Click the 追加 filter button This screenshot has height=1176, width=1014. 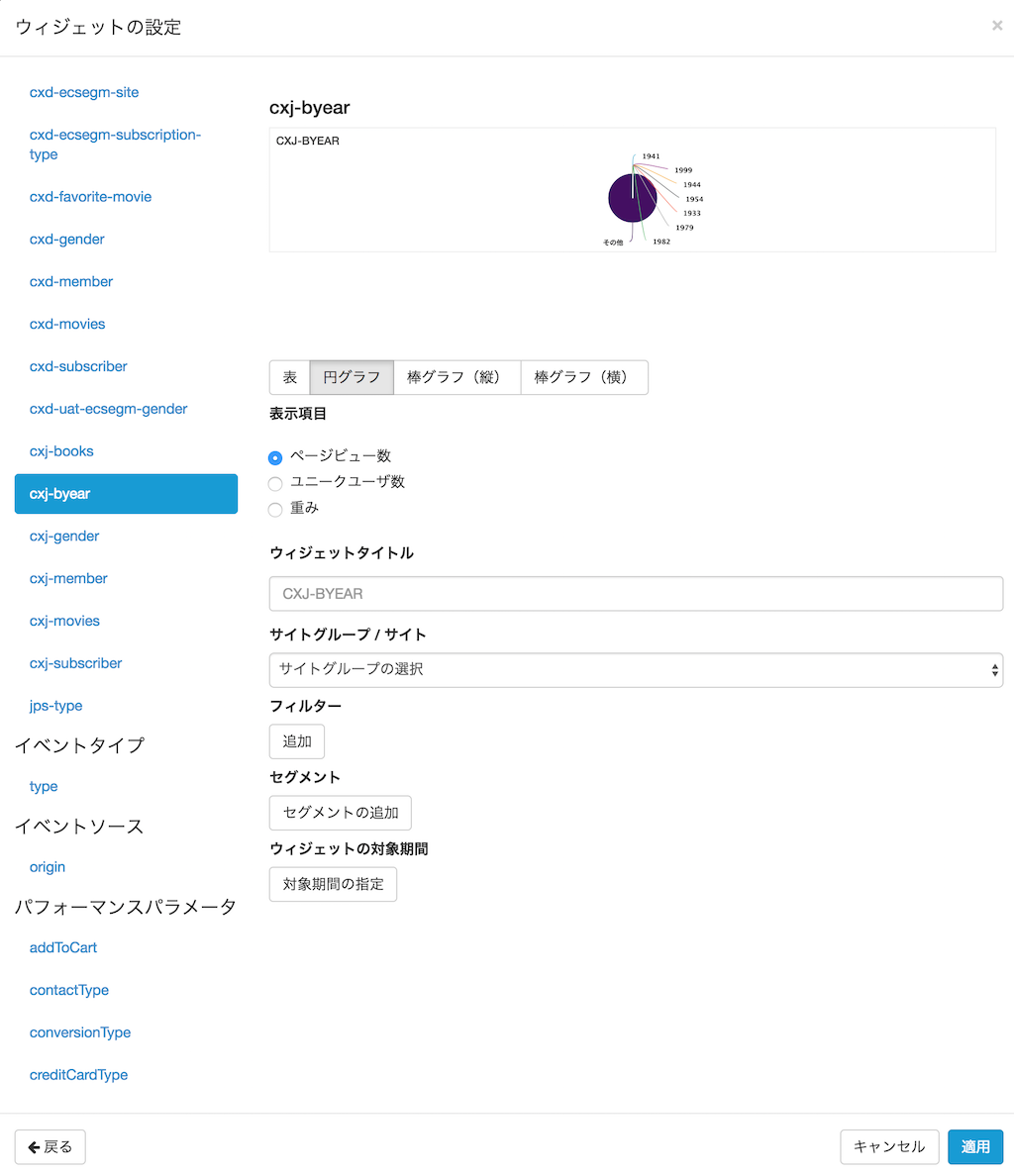297,741
